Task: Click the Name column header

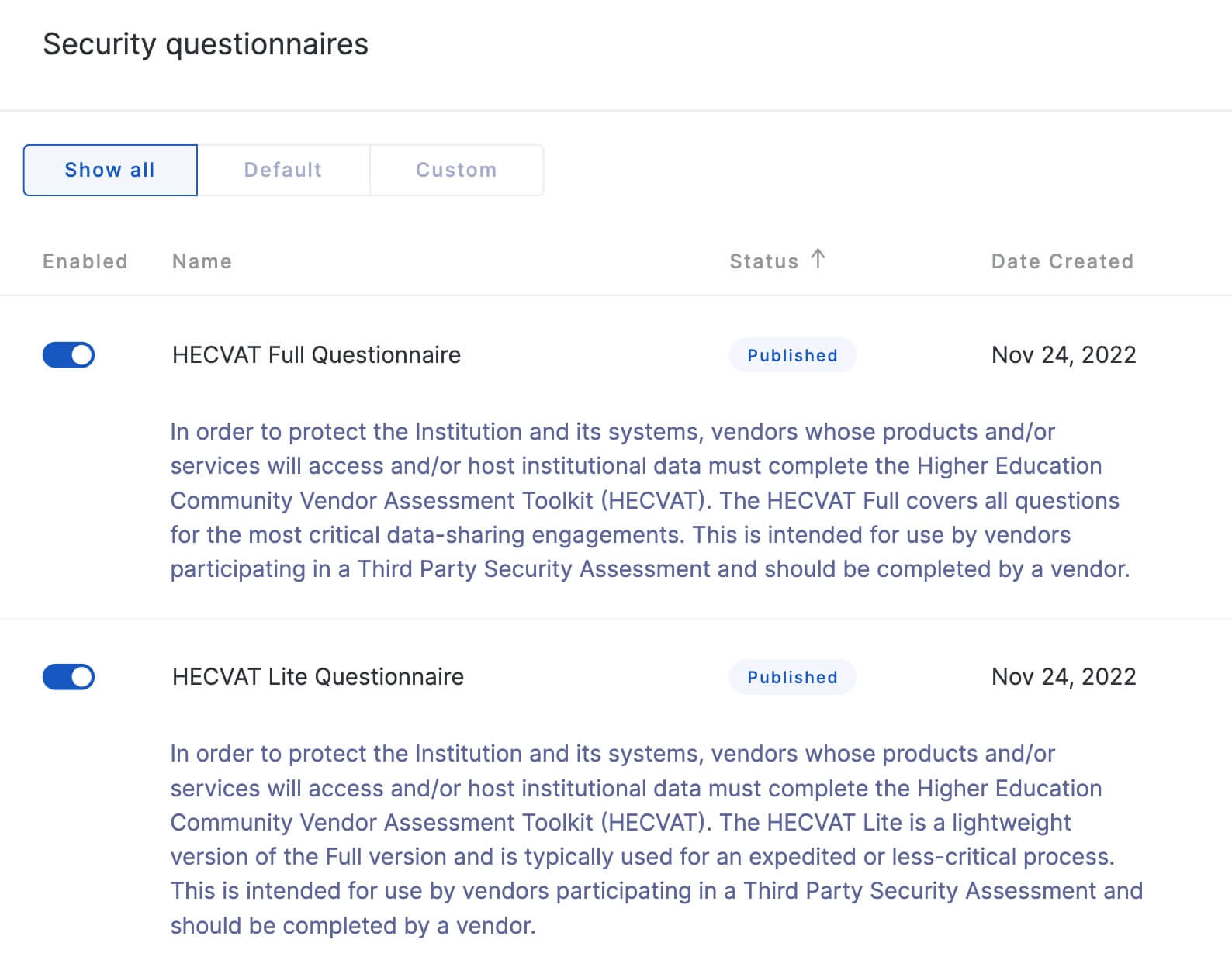Action: coord(202,261)
